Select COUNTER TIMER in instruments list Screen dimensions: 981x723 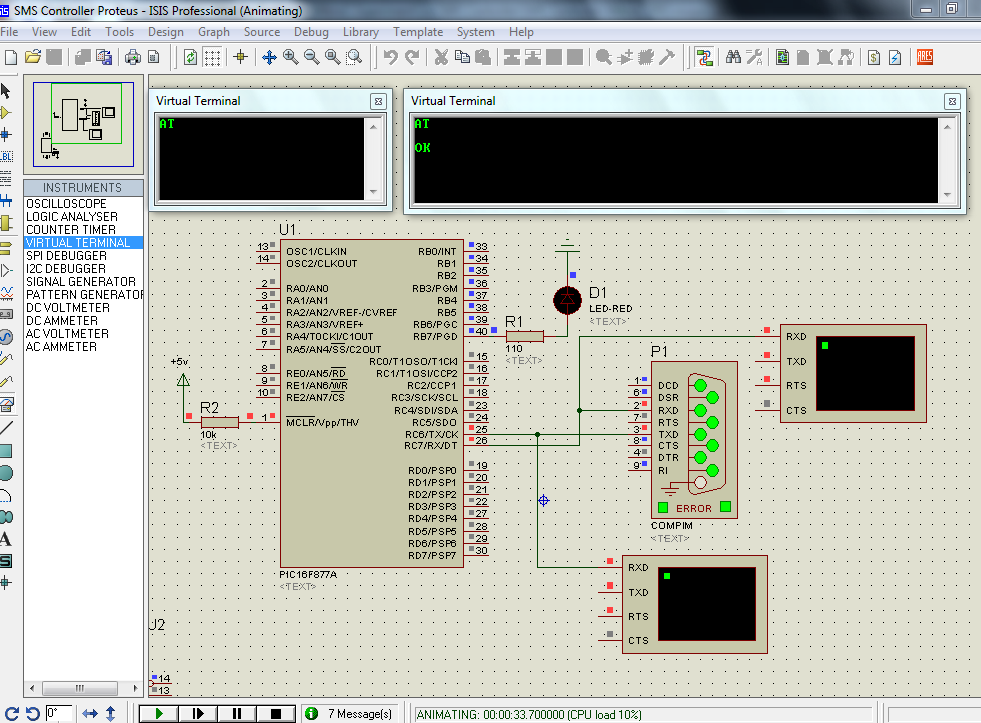coord(83,230)
